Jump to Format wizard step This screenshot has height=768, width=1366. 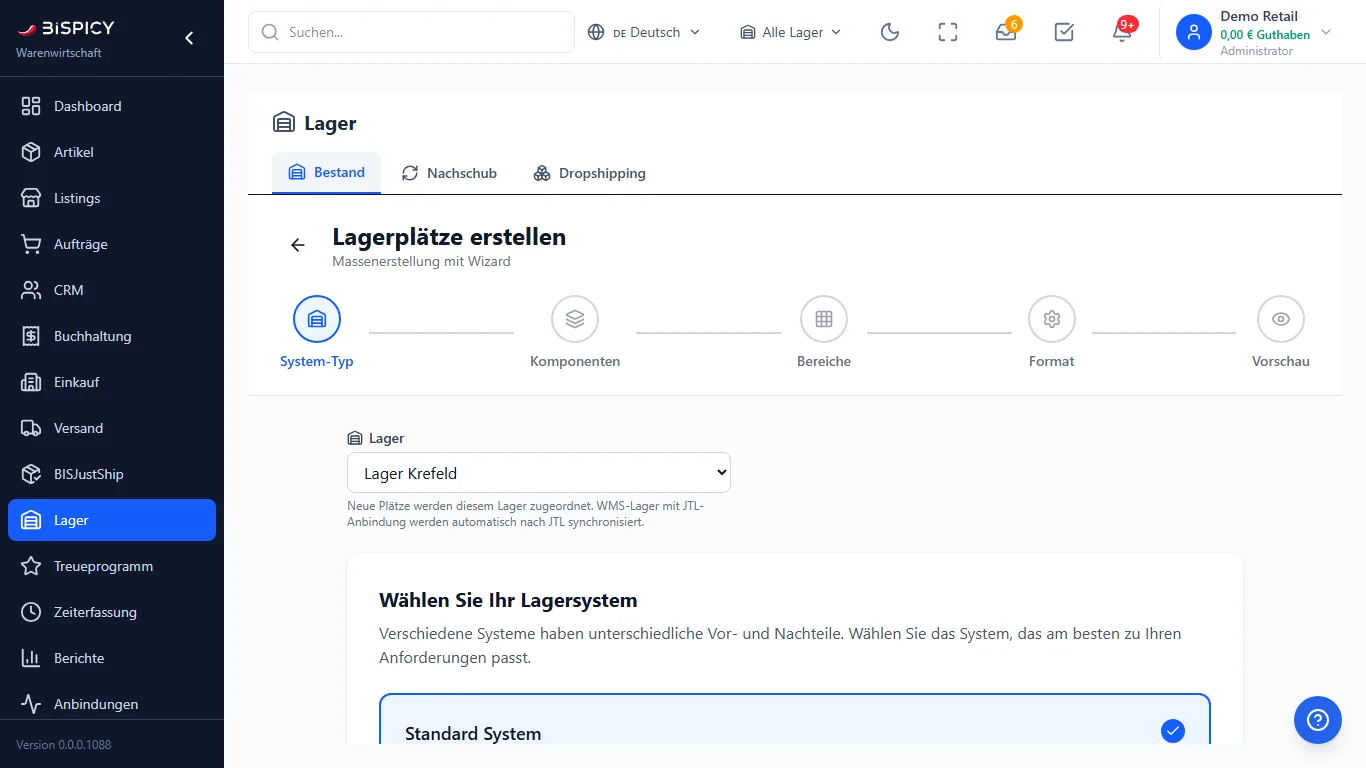pyautogui.click(x=1052, y=333)
